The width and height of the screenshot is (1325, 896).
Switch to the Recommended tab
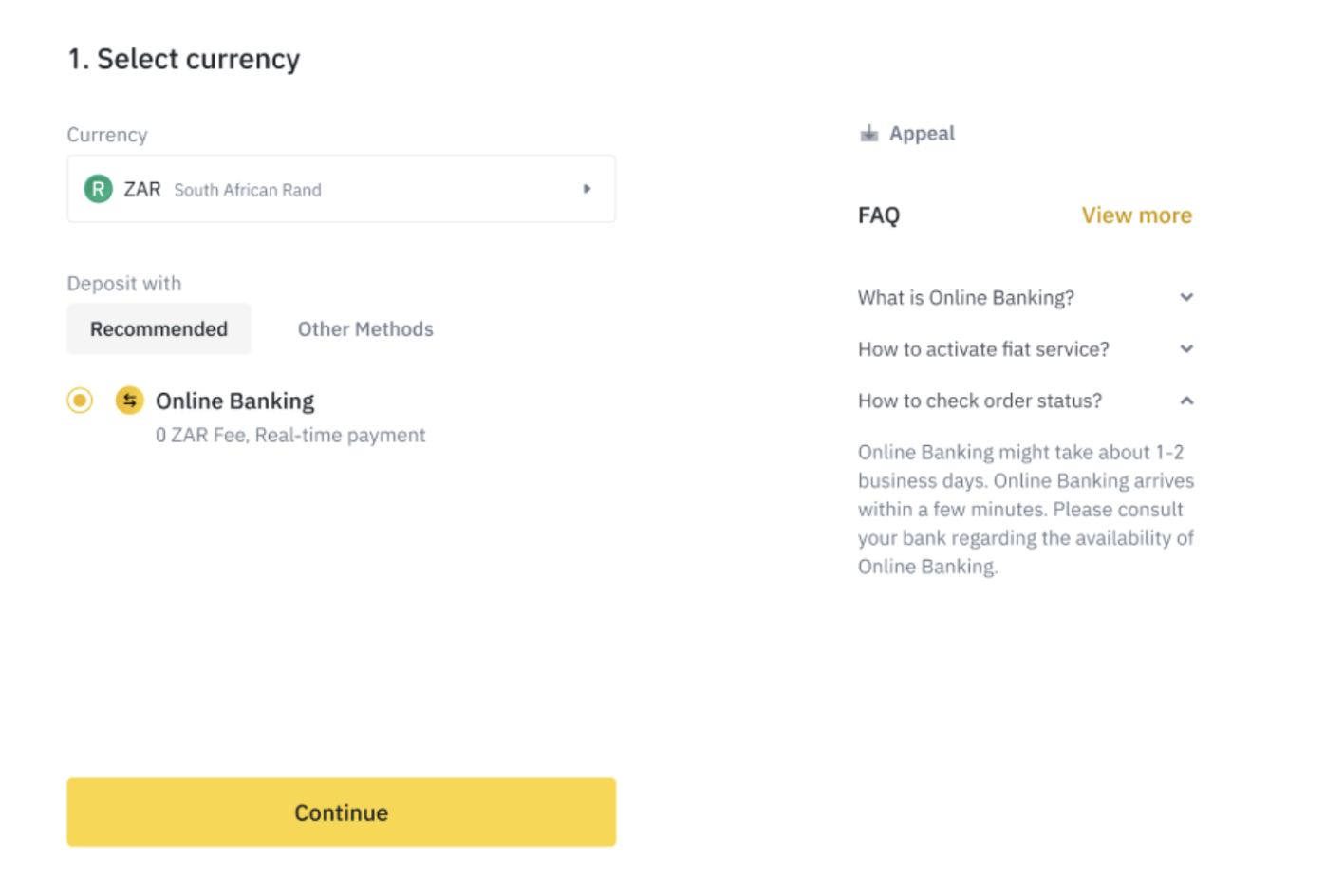[159, 329]
